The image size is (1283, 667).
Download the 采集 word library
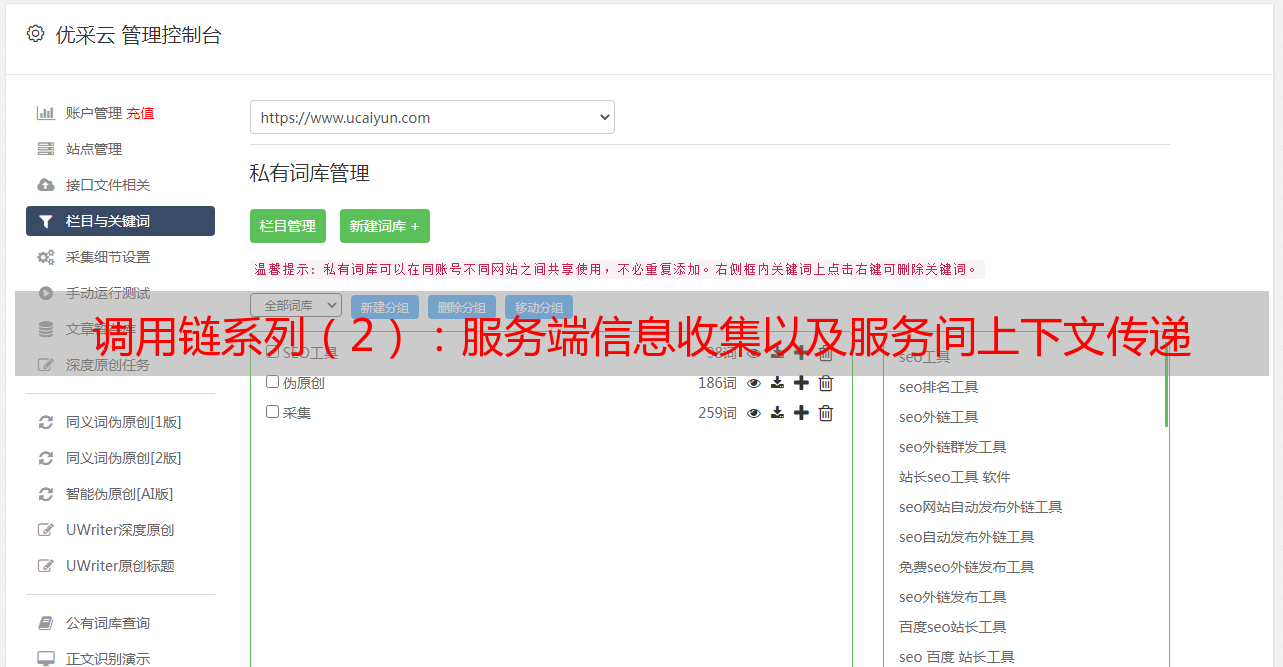point(777,413)
